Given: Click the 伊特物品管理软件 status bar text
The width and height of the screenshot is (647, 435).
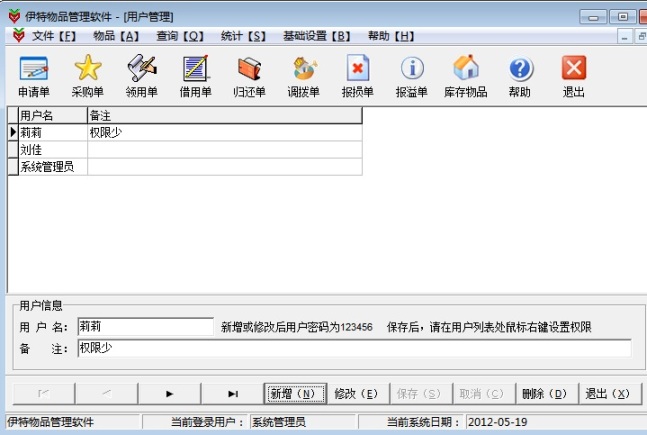Looking at the screenshot, I should pos(50,422).
